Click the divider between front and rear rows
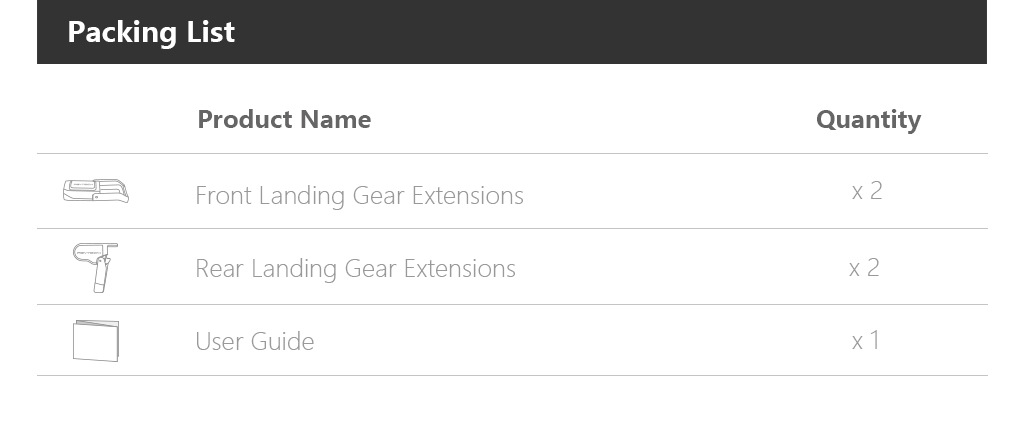The width and height of the screenshot is (1024, 430). pos(512,229)
